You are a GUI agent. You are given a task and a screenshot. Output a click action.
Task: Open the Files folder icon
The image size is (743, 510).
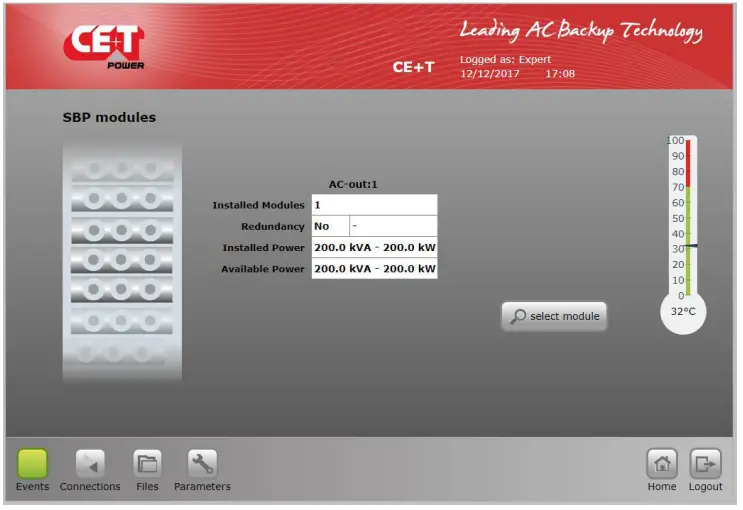pyautogui.click(x=147, y=463)
